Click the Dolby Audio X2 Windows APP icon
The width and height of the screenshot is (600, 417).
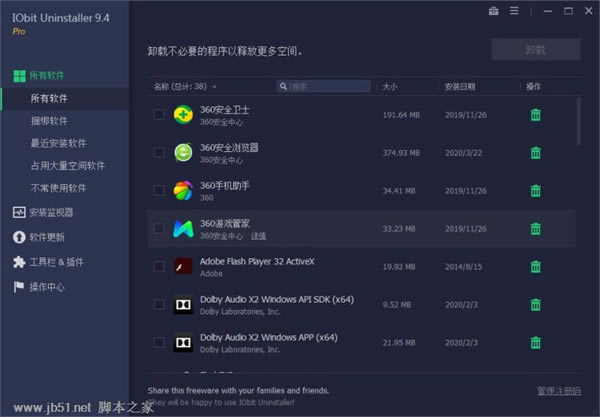[x=183, y=342]
